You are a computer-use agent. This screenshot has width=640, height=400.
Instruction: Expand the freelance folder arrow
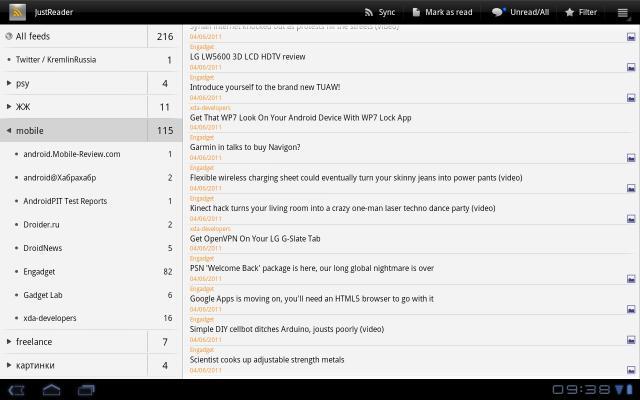click(9, 342)
